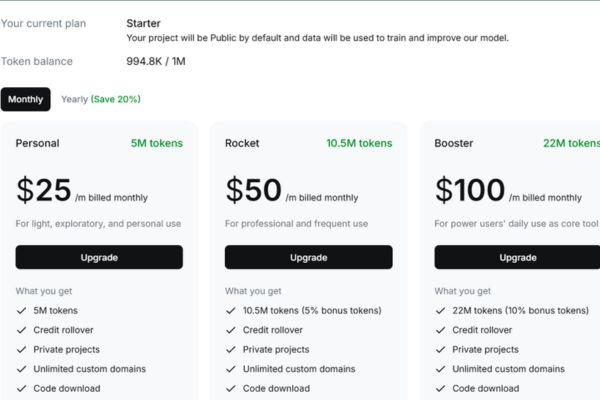Click the Starter current plan name

144,22
